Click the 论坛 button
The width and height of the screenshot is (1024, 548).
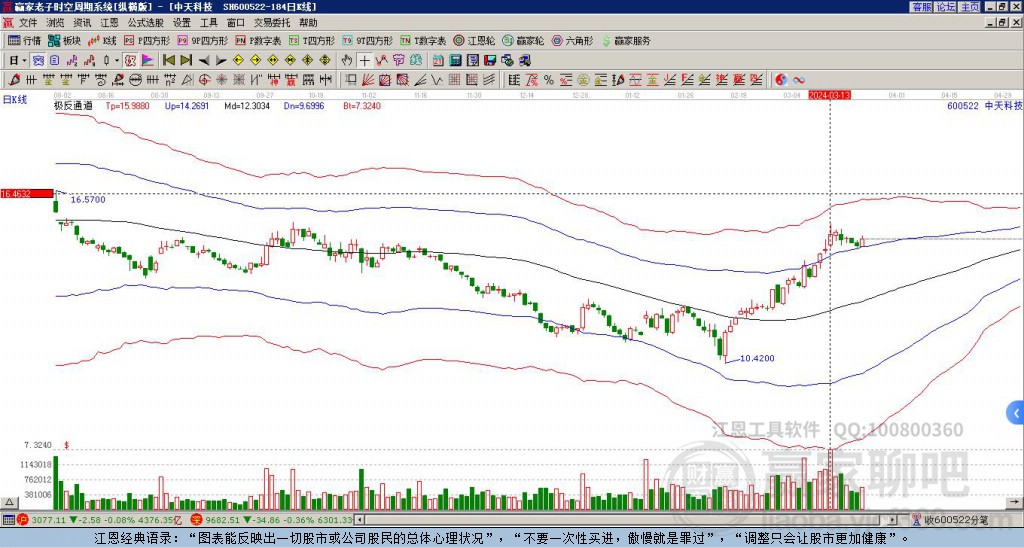[x=945, y=7]
